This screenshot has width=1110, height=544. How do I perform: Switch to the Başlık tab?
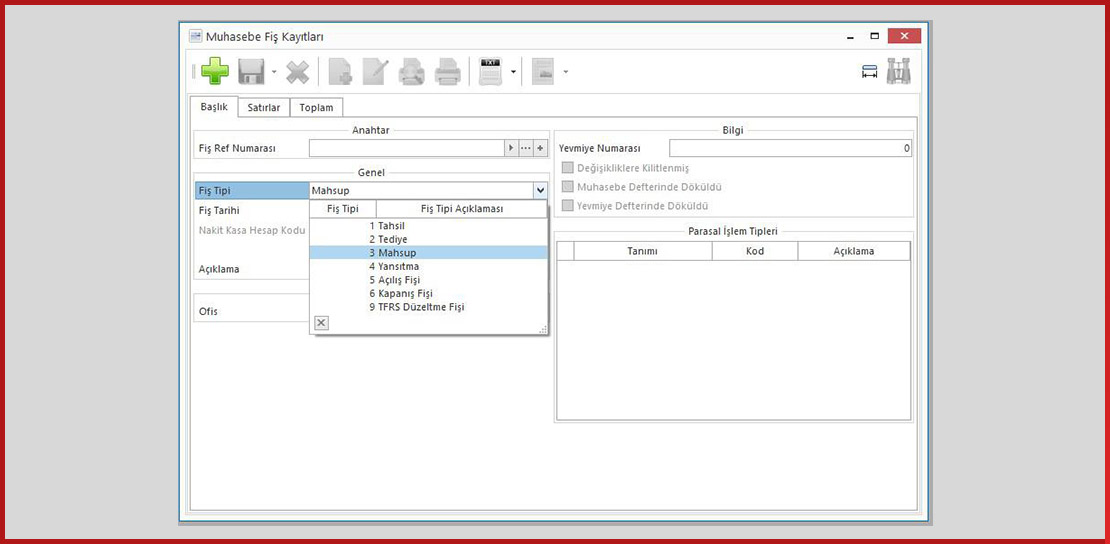pos(214,107)
